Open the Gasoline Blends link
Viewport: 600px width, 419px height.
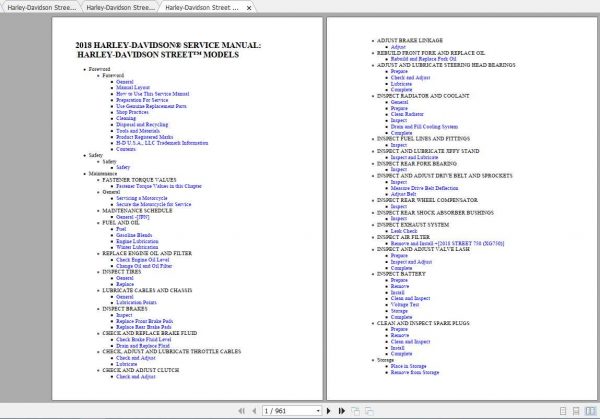tap(134, 235)
